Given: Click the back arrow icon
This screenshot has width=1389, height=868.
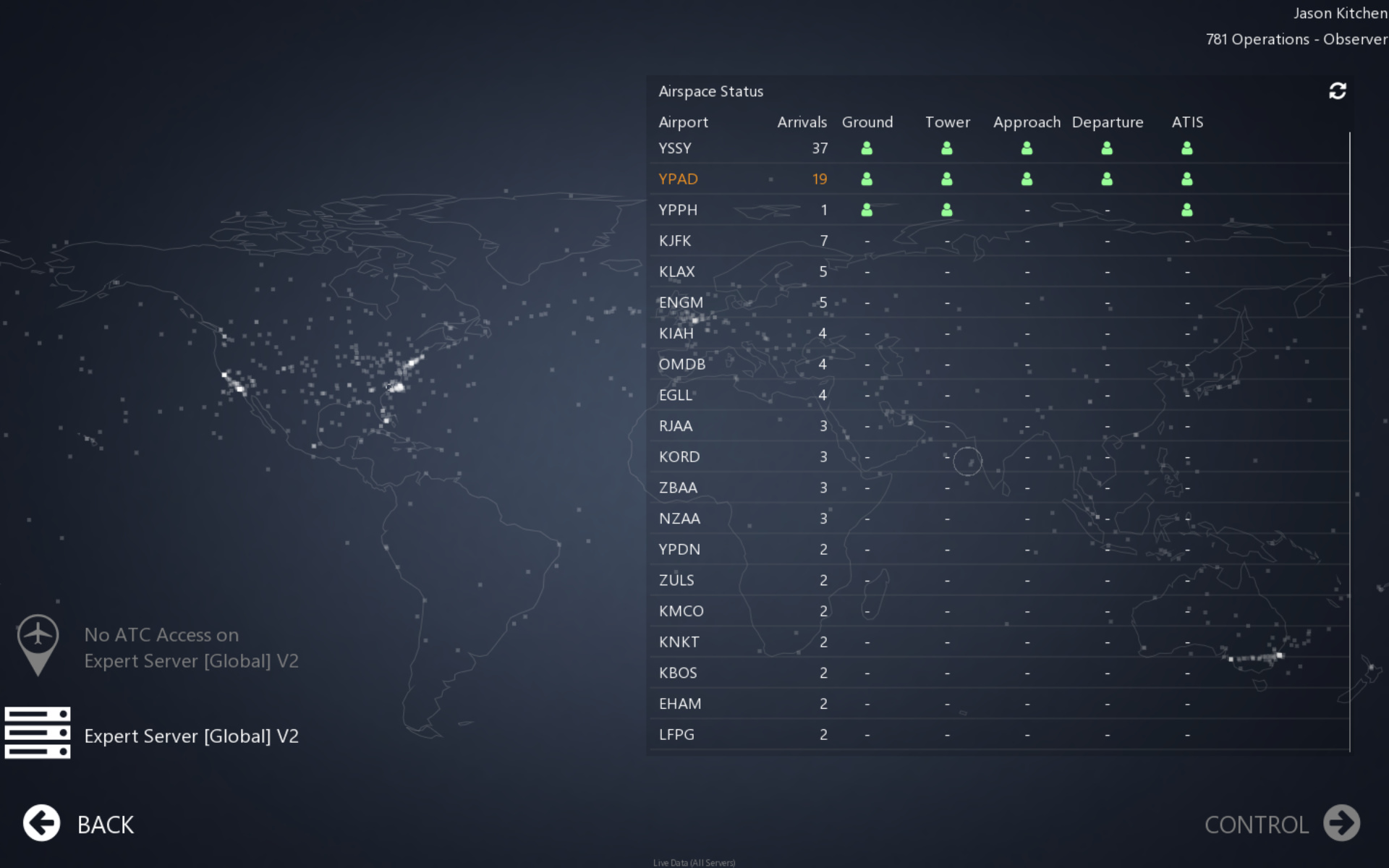Looking at the screenshot, I should 41,823.
